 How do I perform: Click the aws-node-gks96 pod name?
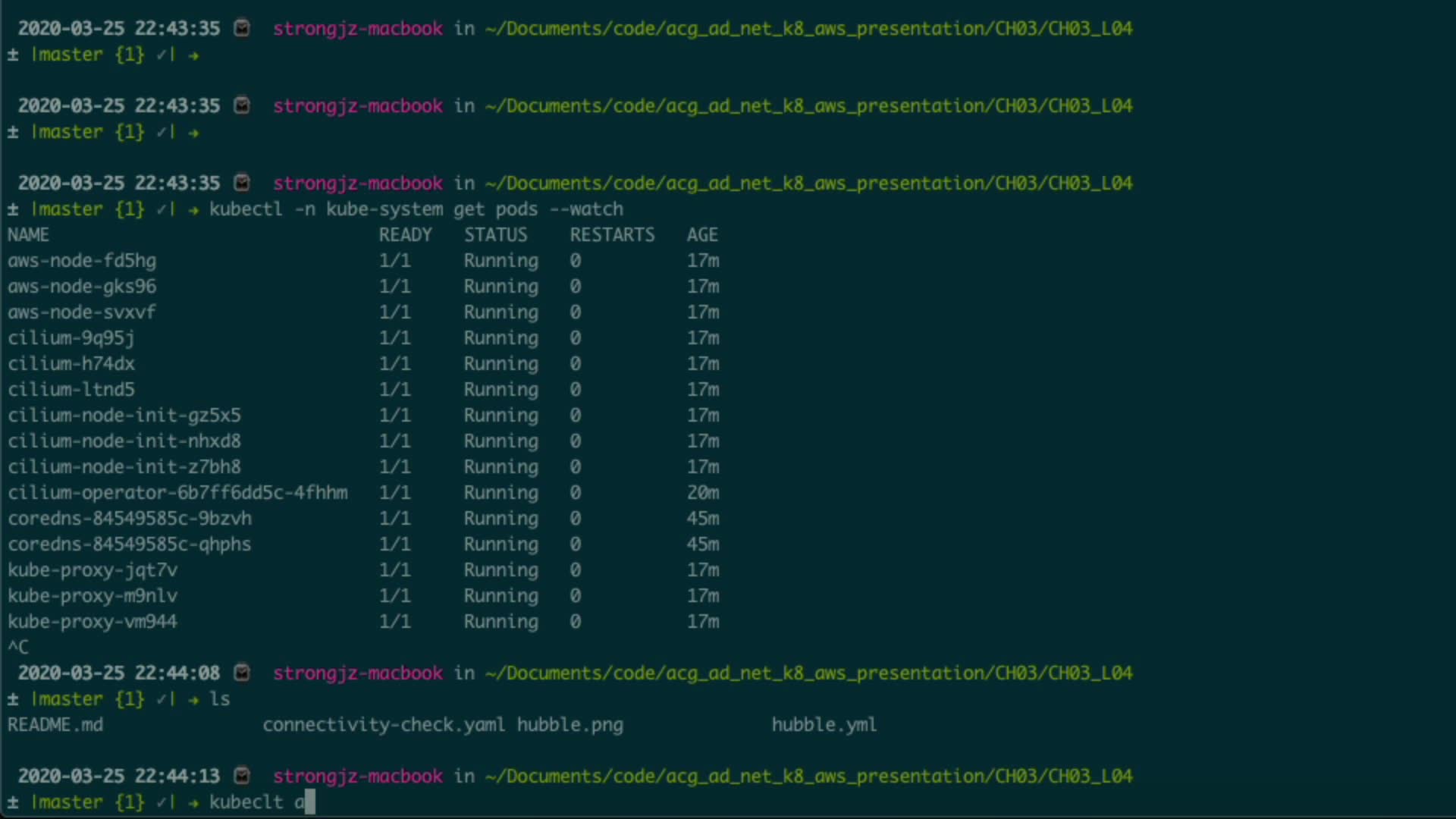(x=82, y=287)
